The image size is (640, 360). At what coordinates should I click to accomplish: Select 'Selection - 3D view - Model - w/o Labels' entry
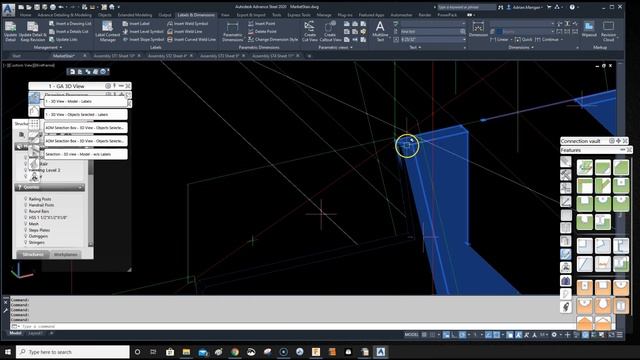(86, 154)
